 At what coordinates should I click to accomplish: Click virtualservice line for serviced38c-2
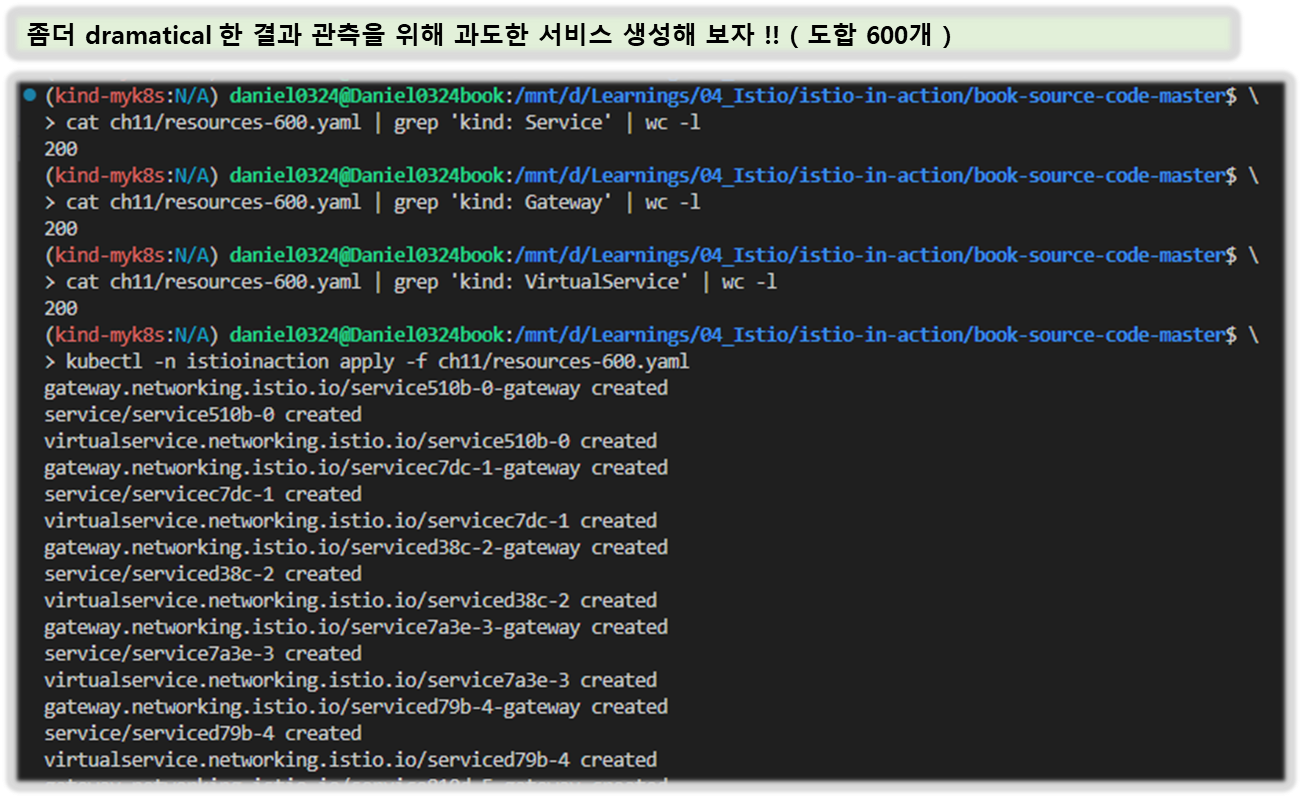point(351,601)
